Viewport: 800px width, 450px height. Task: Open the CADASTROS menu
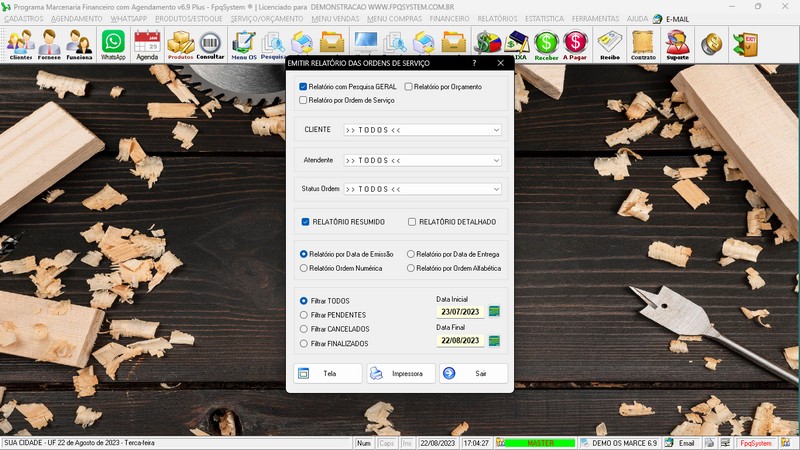[x=24, y=19]
